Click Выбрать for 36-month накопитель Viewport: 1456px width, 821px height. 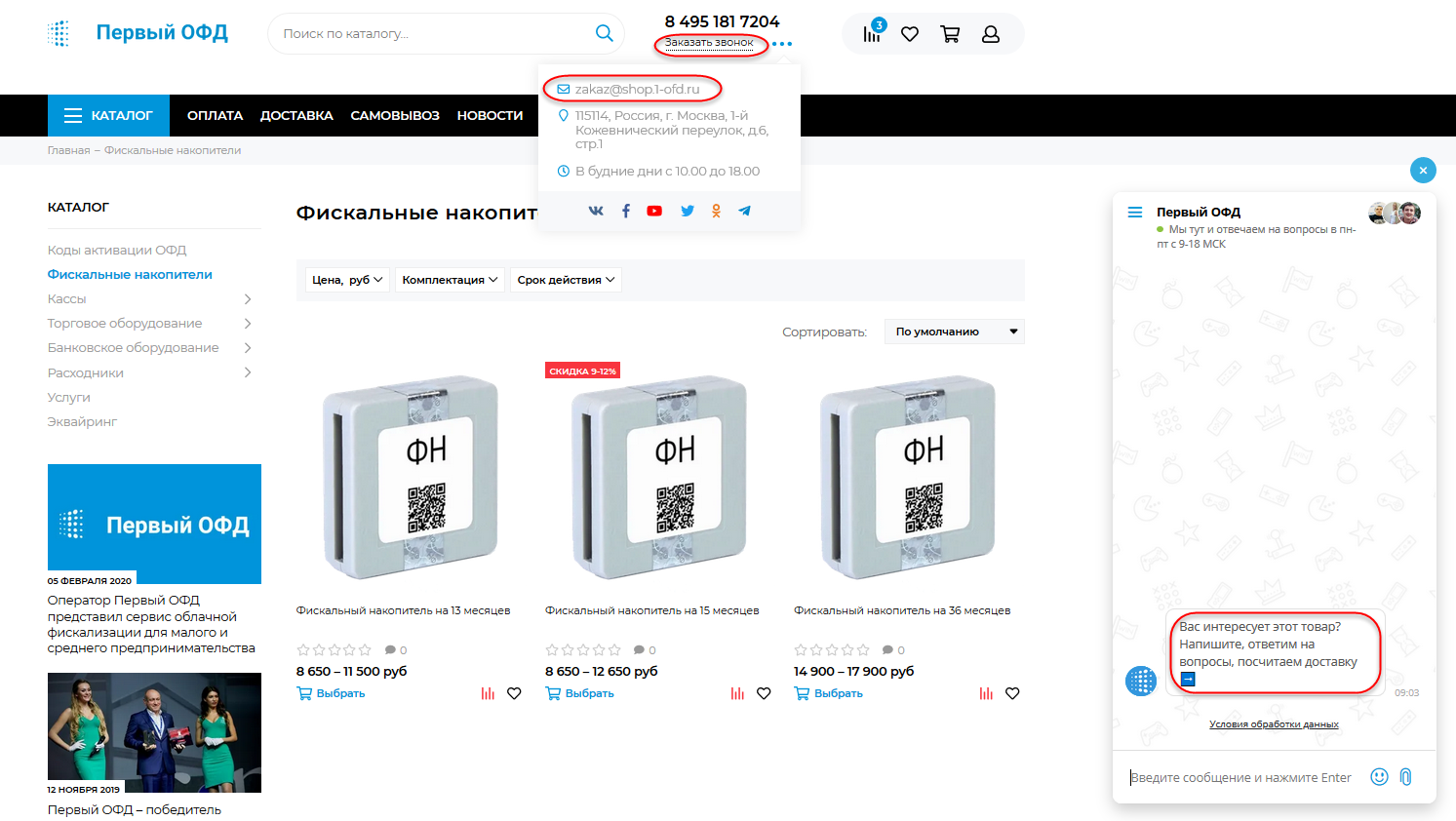click(x=828, y=693)
